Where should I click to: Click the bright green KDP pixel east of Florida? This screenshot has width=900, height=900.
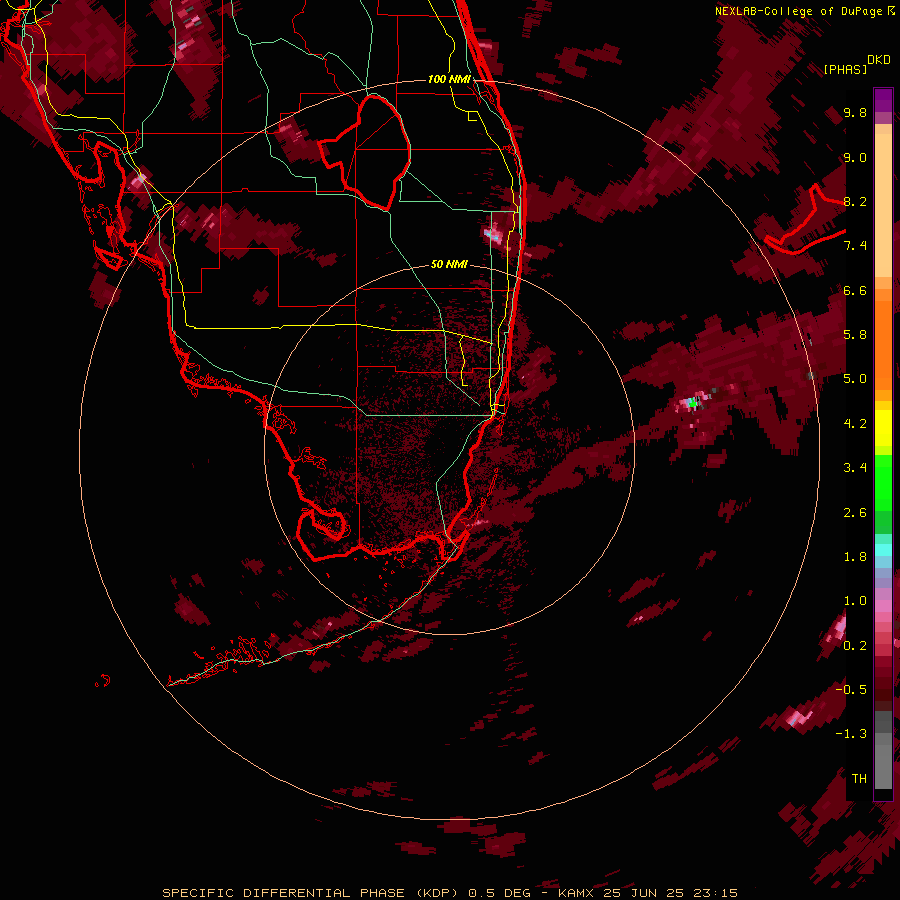(693, 404)
